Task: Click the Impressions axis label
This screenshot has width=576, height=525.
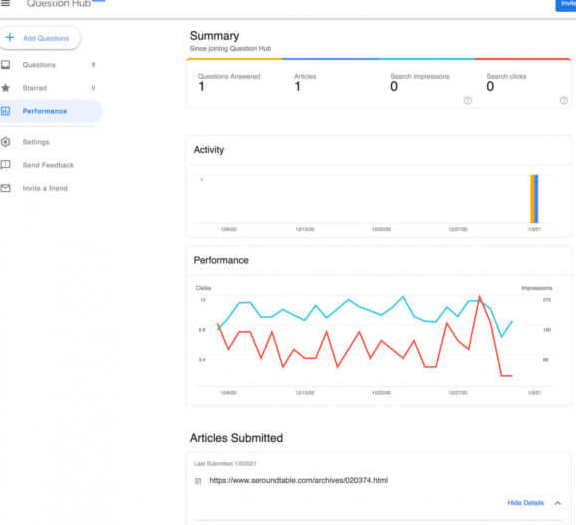Action: click(x=537, y=288)
